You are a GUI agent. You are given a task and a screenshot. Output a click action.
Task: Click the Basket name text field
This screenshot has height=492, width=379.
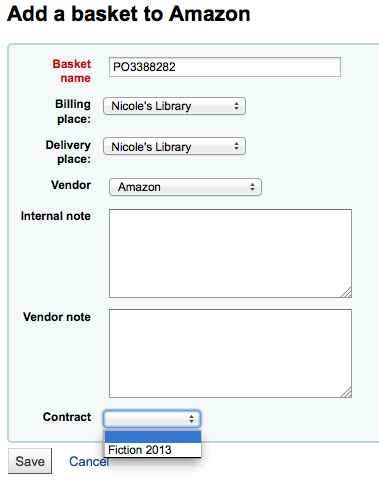[225, 67]
